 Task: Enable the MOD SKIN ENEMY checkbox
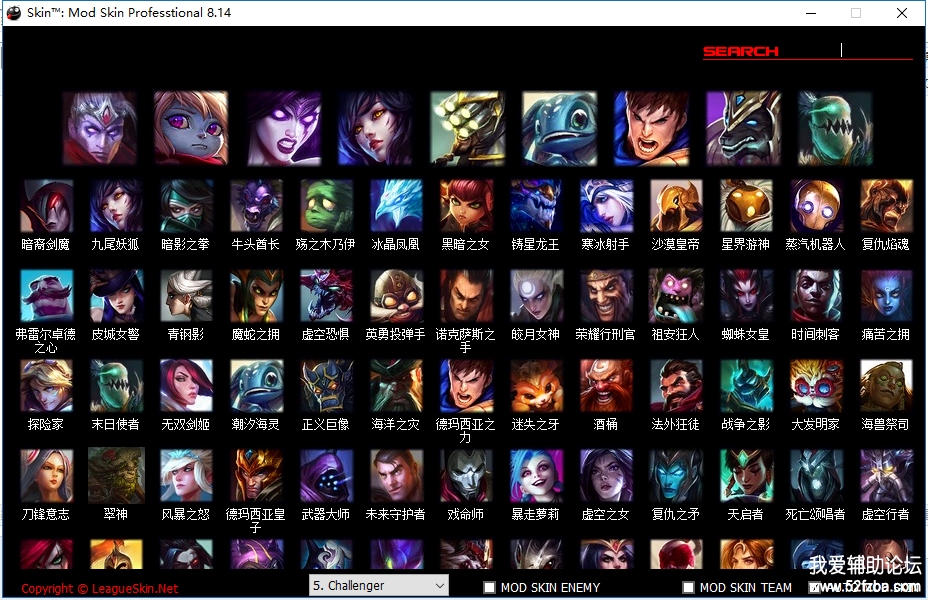489,588
